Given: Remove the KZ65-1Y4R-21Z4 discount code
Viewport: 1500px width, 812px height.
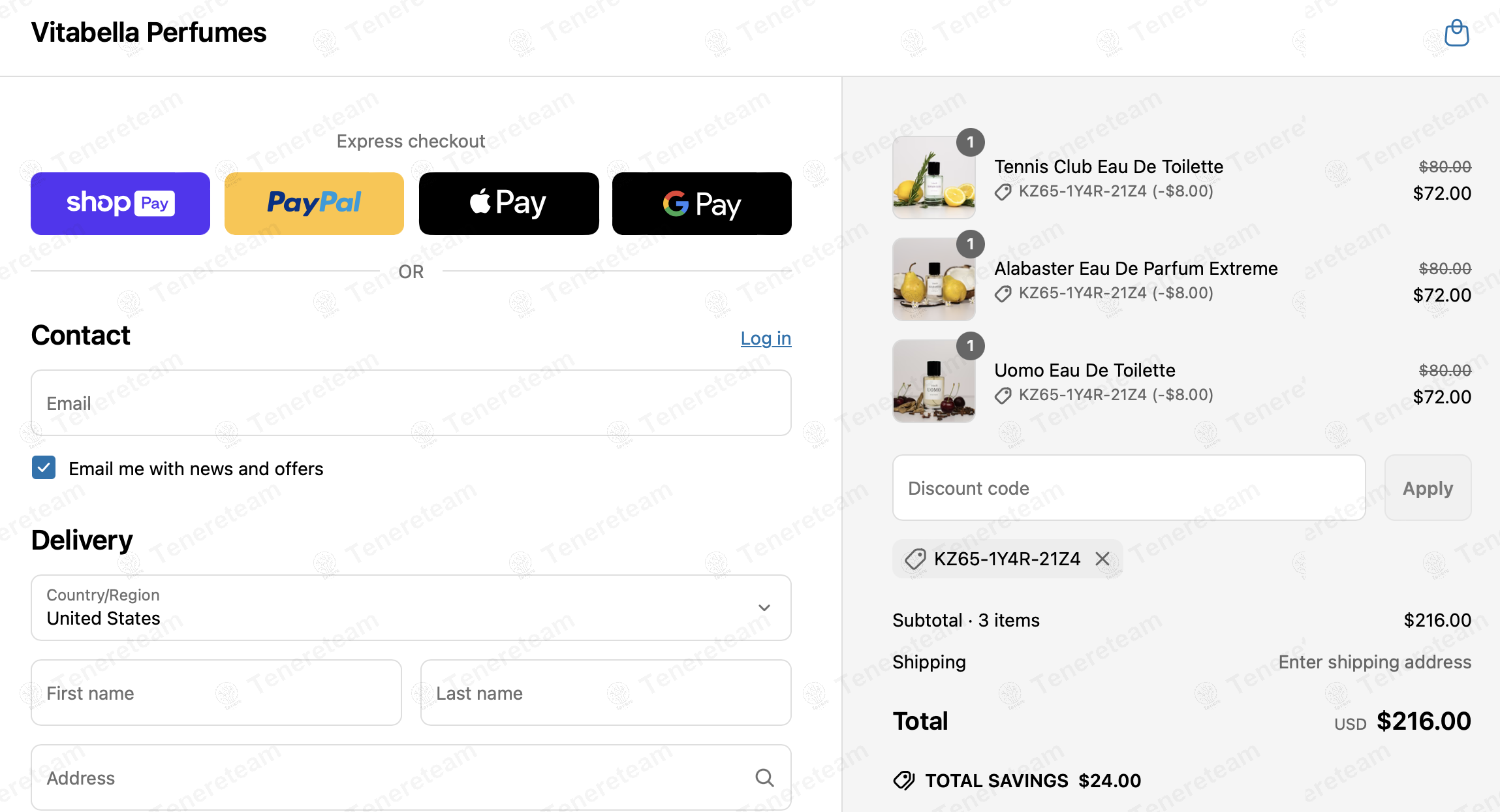Looking at the screenshot, I should coord(1102,559).
